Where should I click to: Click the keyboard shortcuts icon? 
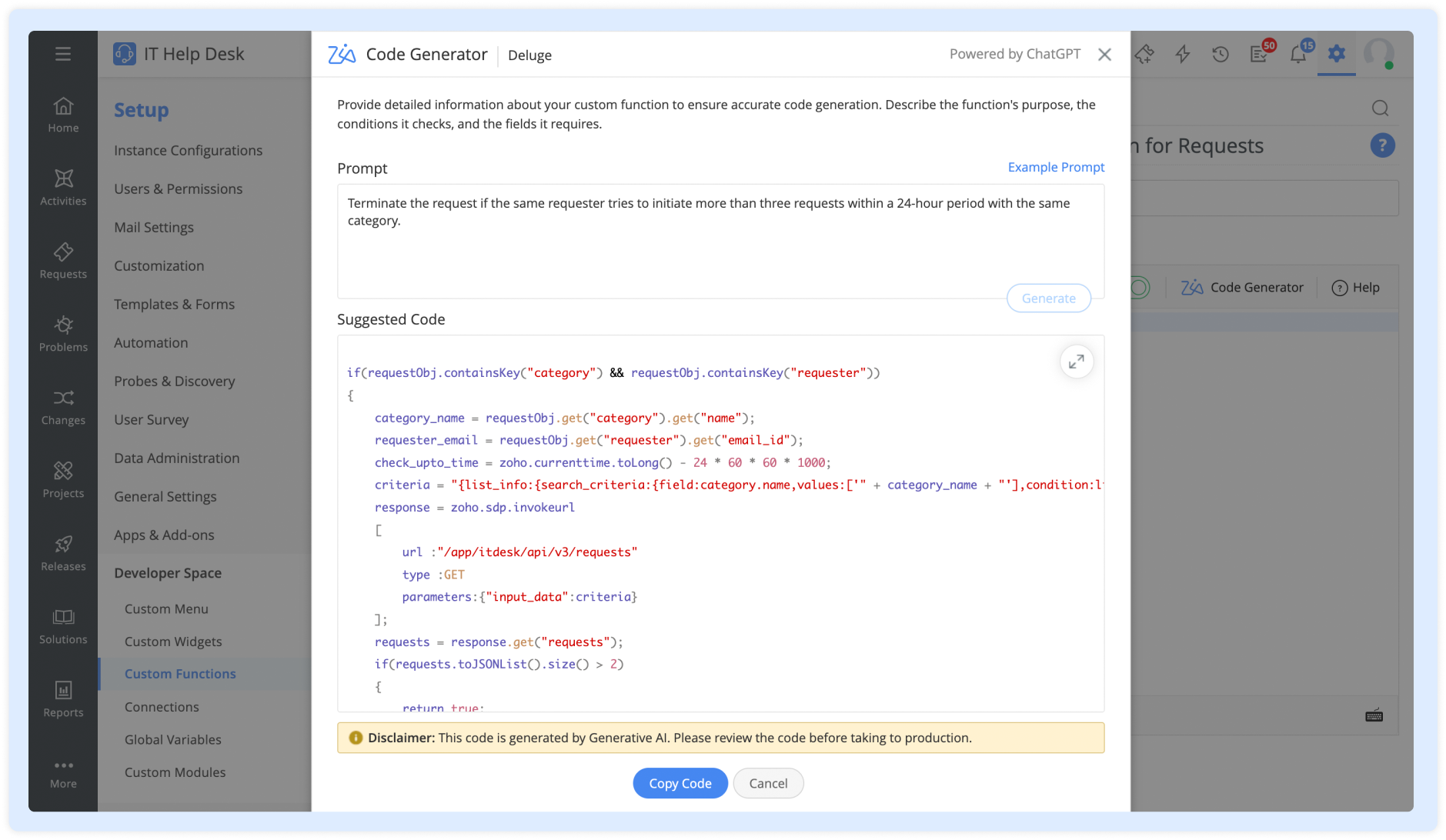[x=1374, y=715]
